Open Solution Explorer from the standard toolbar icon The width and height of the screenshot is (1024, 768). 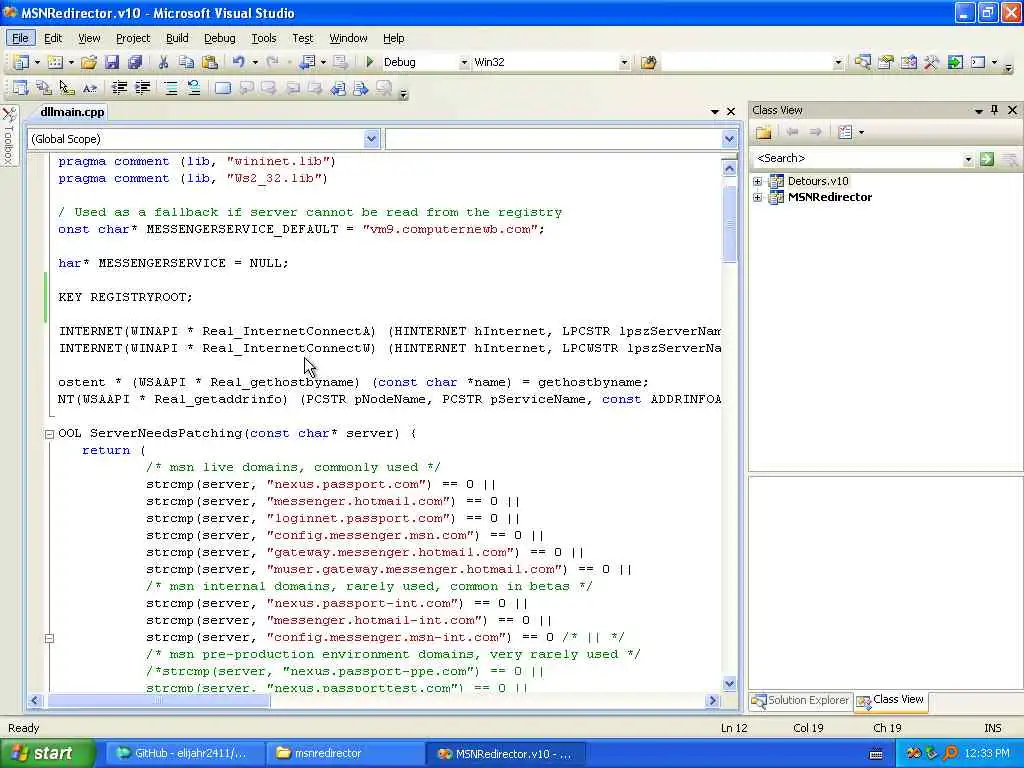863,62
